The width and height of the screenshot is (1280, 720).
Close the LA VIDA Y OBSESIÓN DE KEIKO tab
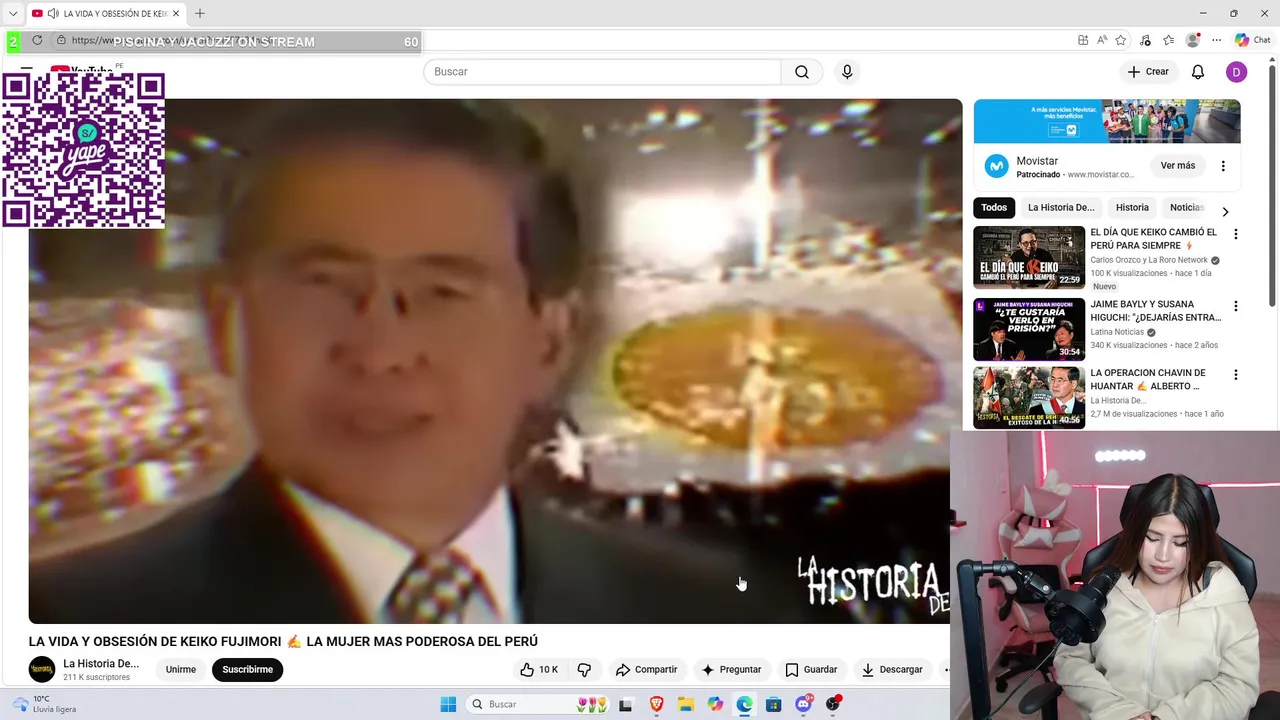pyautogui.click(x=176, y=13)
